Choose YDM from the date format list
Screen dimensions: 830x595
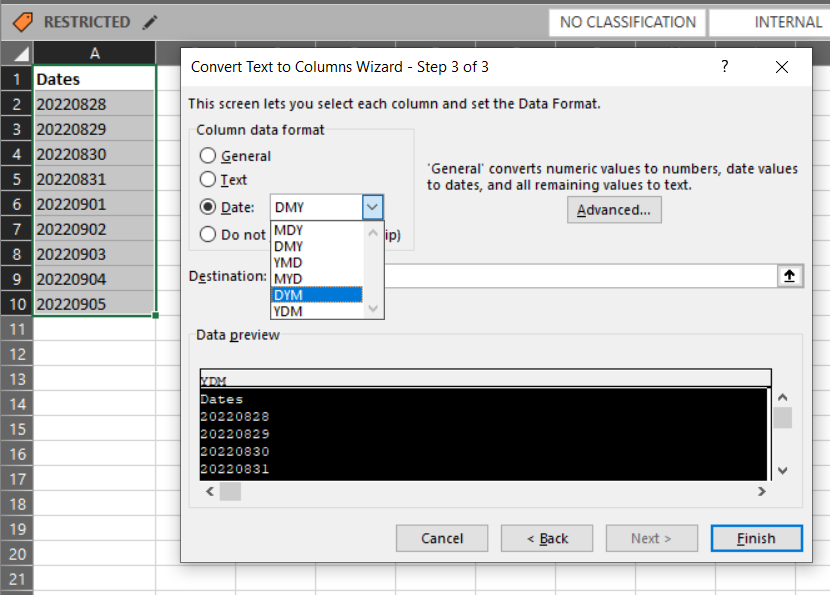click(x=317, y=311)
